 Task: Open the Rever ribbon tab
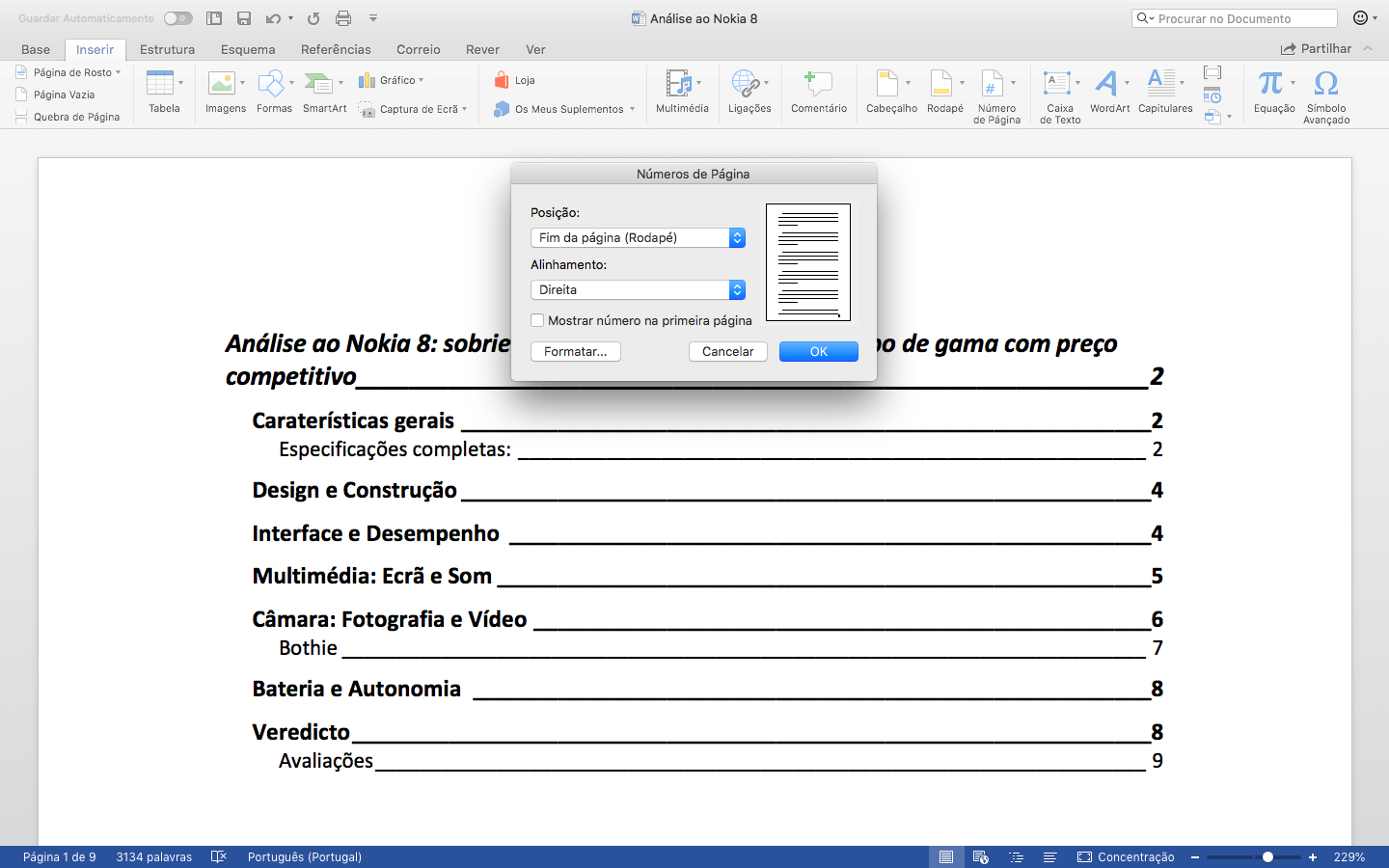[482, 49]
